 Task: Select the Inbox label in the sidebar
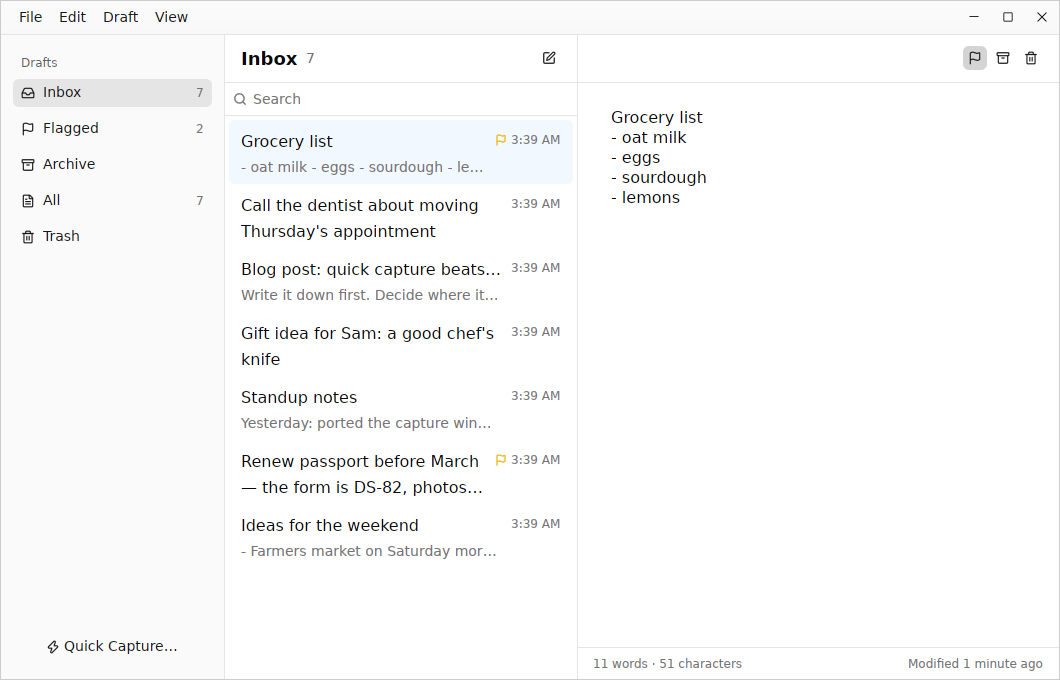pyautogui.click(x=62, y=92)
